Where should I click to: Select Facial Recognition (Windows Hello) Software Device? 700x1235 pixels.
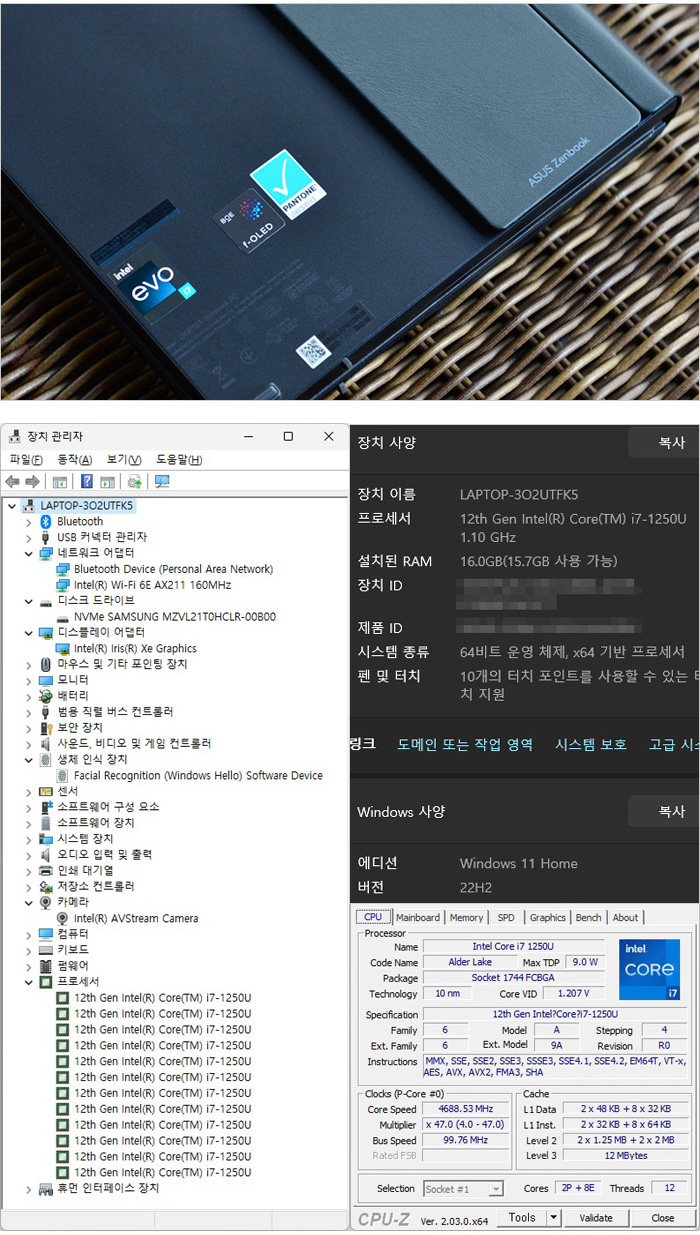(x=198, y=775)
